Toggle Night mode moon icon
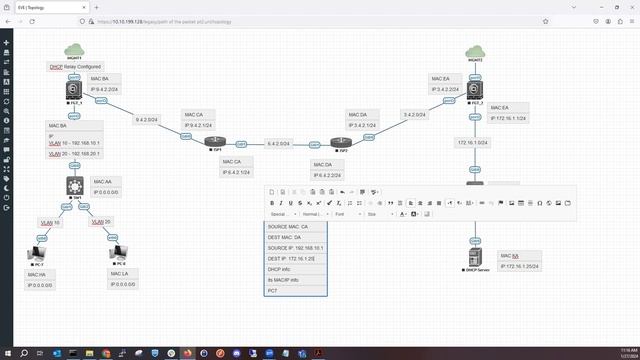This screenshot has width=640, height=360. click(x=6, y=188)
